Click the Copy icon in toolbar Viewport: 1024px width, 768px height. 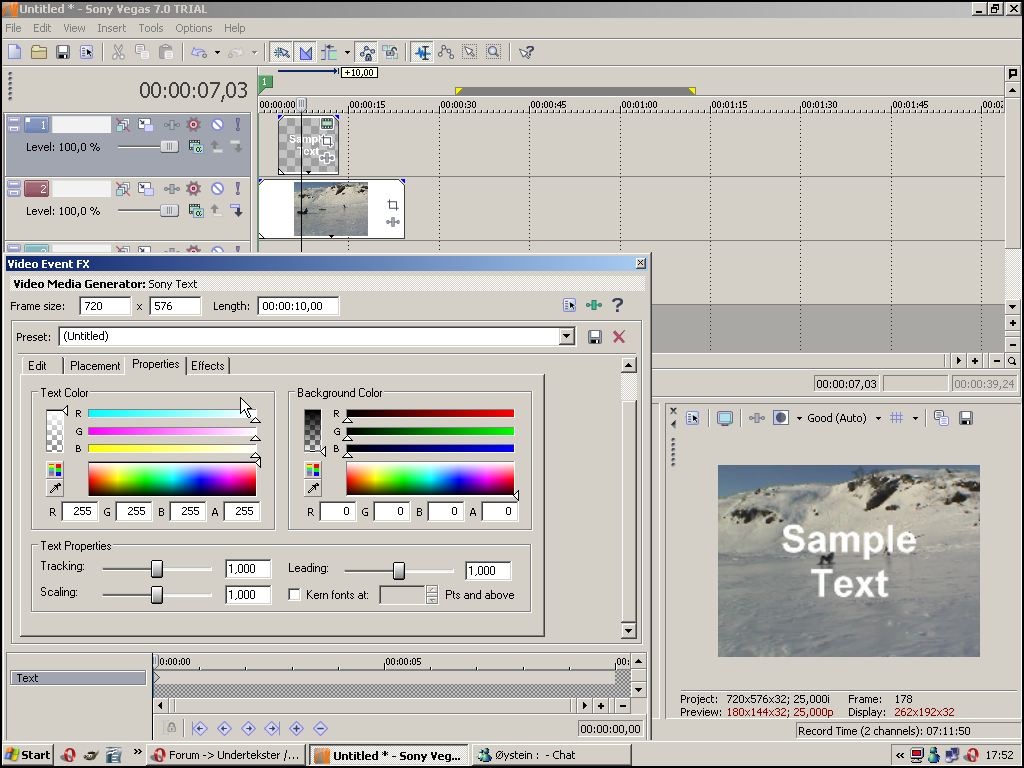[142, 52]
